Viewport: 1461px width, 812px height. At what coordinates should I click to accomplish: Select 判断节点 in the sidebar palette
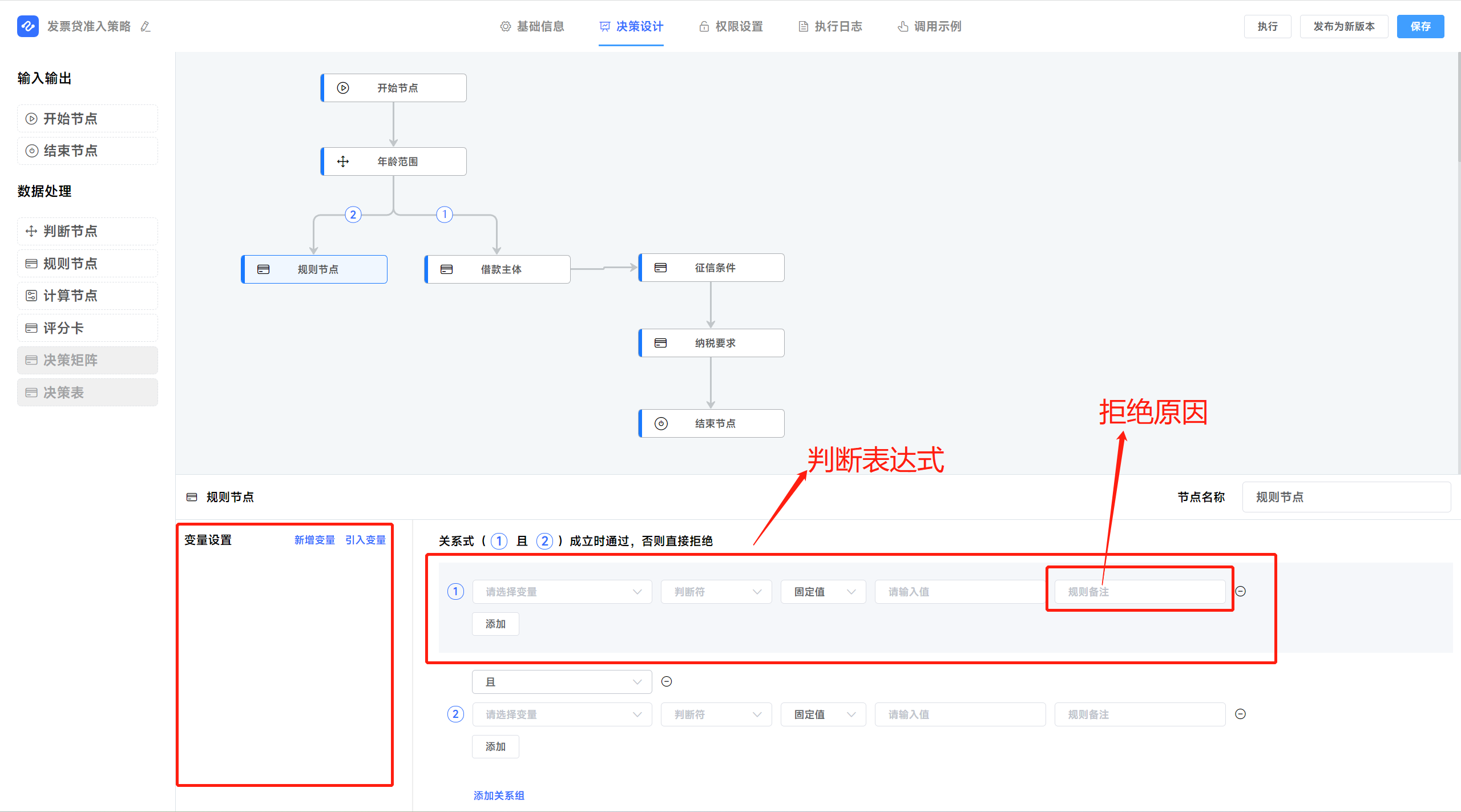click(x=87, y=231)
